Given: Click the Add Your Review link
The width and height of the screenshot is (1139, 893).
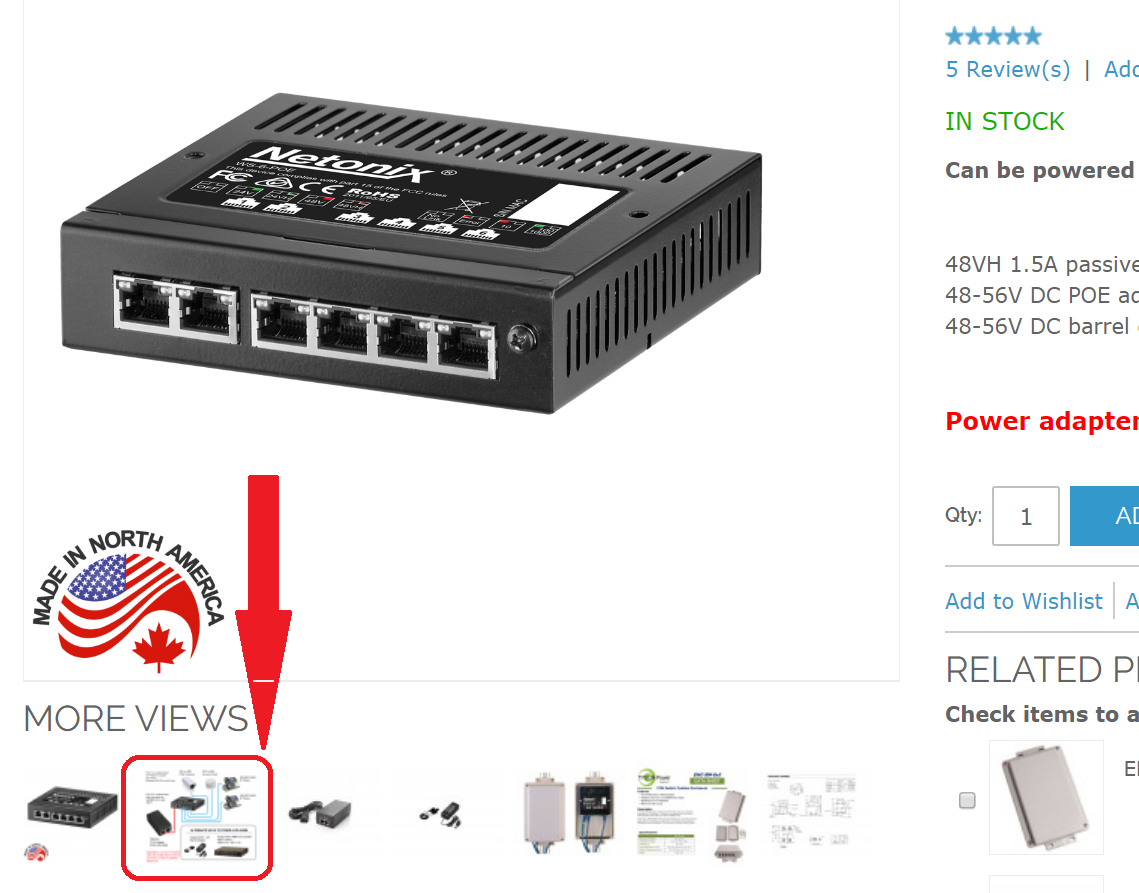Looking at the screenshot, I should (x=1122, y=69).
